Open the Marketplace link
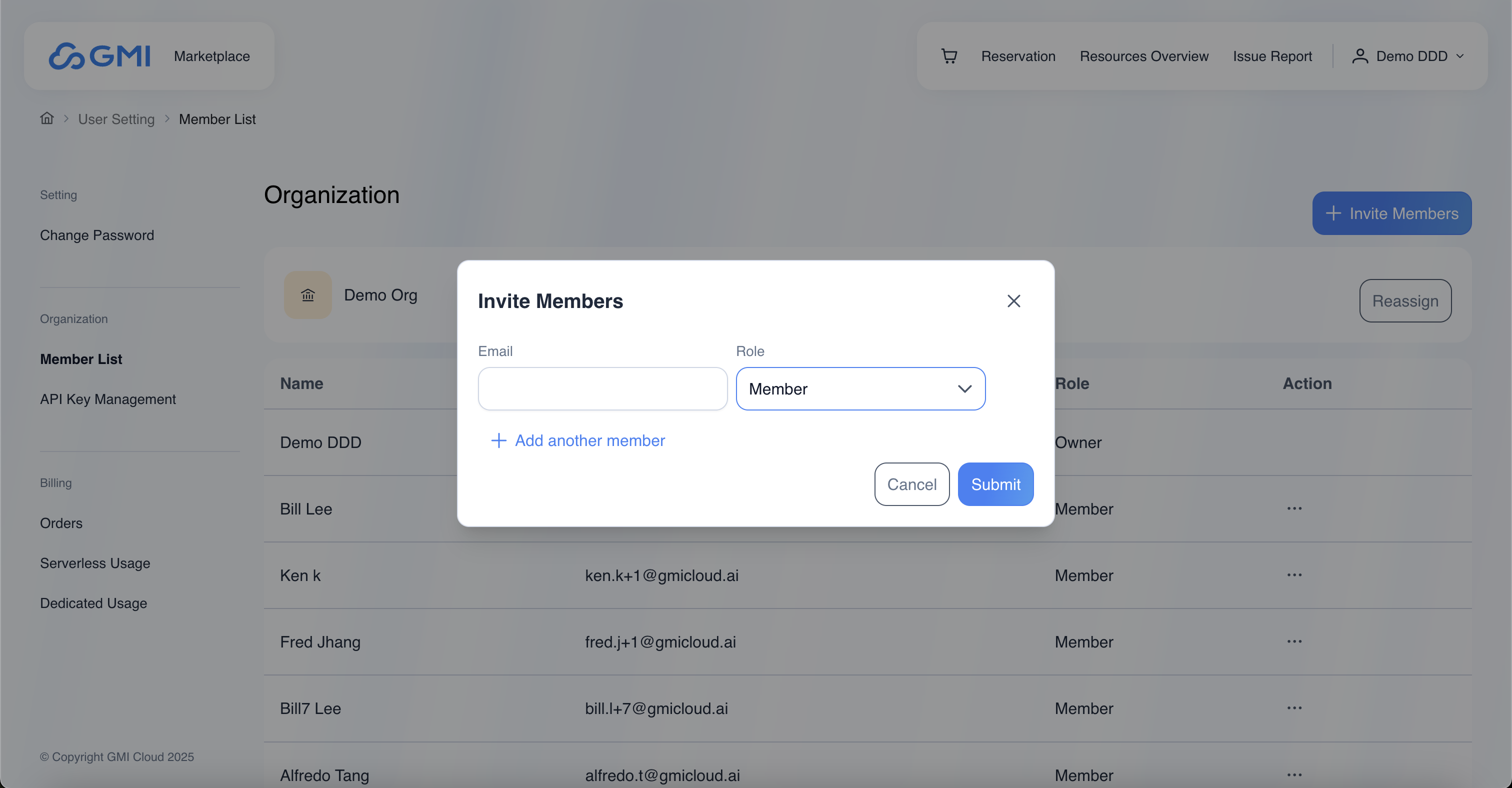Viewport: 1512px width, 788px height. (x=212, y=56)
